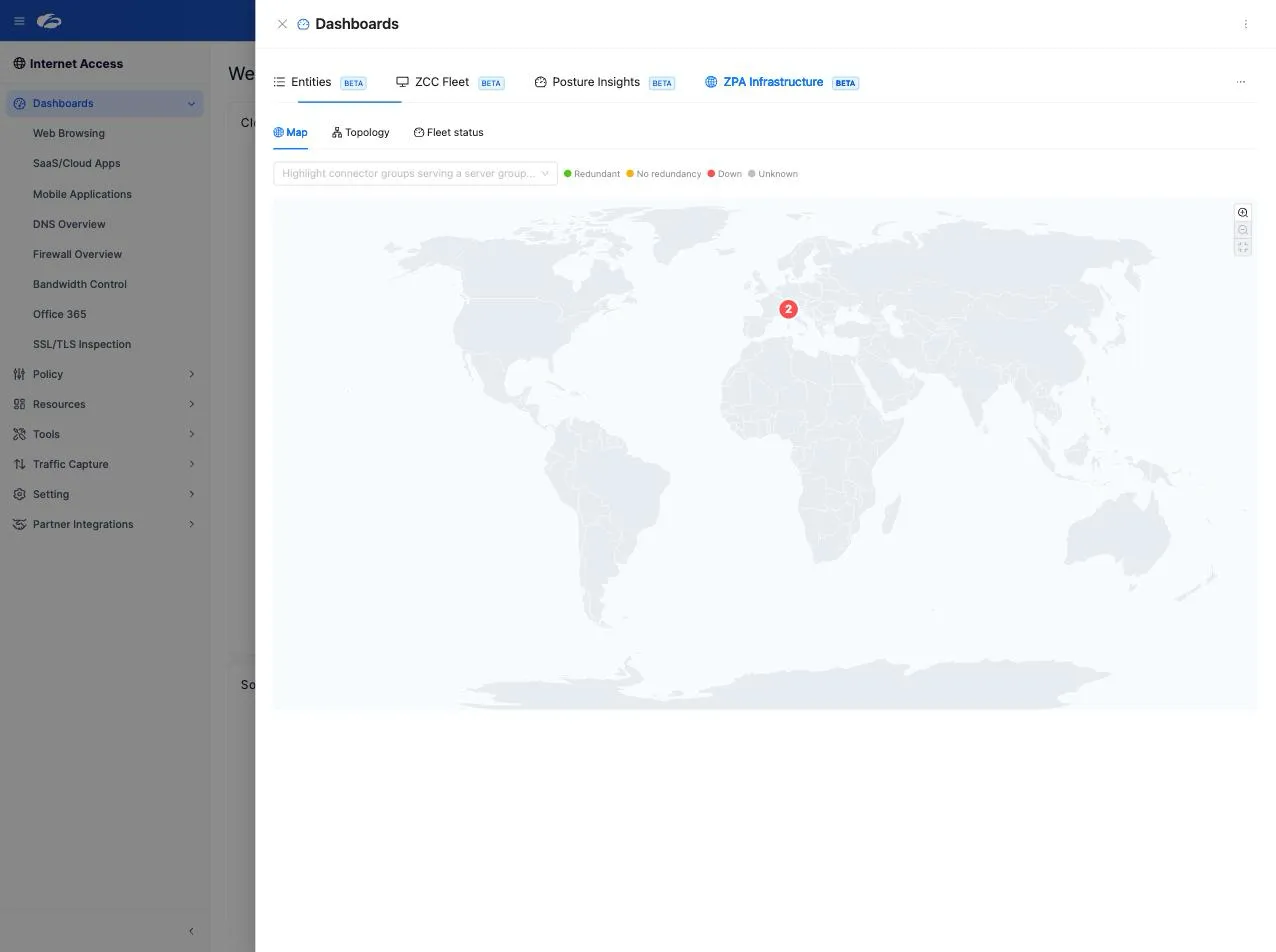
Task: Open SaaS/Cloud Apps dashboard
Action: 76,163
